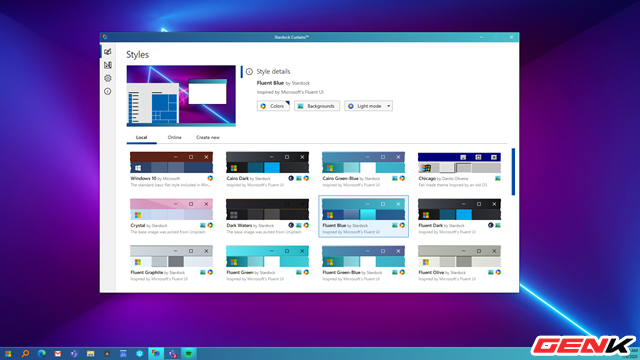Viewport: 640px width, 360px height.
Task: Click the dark mode icon on Dark Waters
Action: pos(291,225)
